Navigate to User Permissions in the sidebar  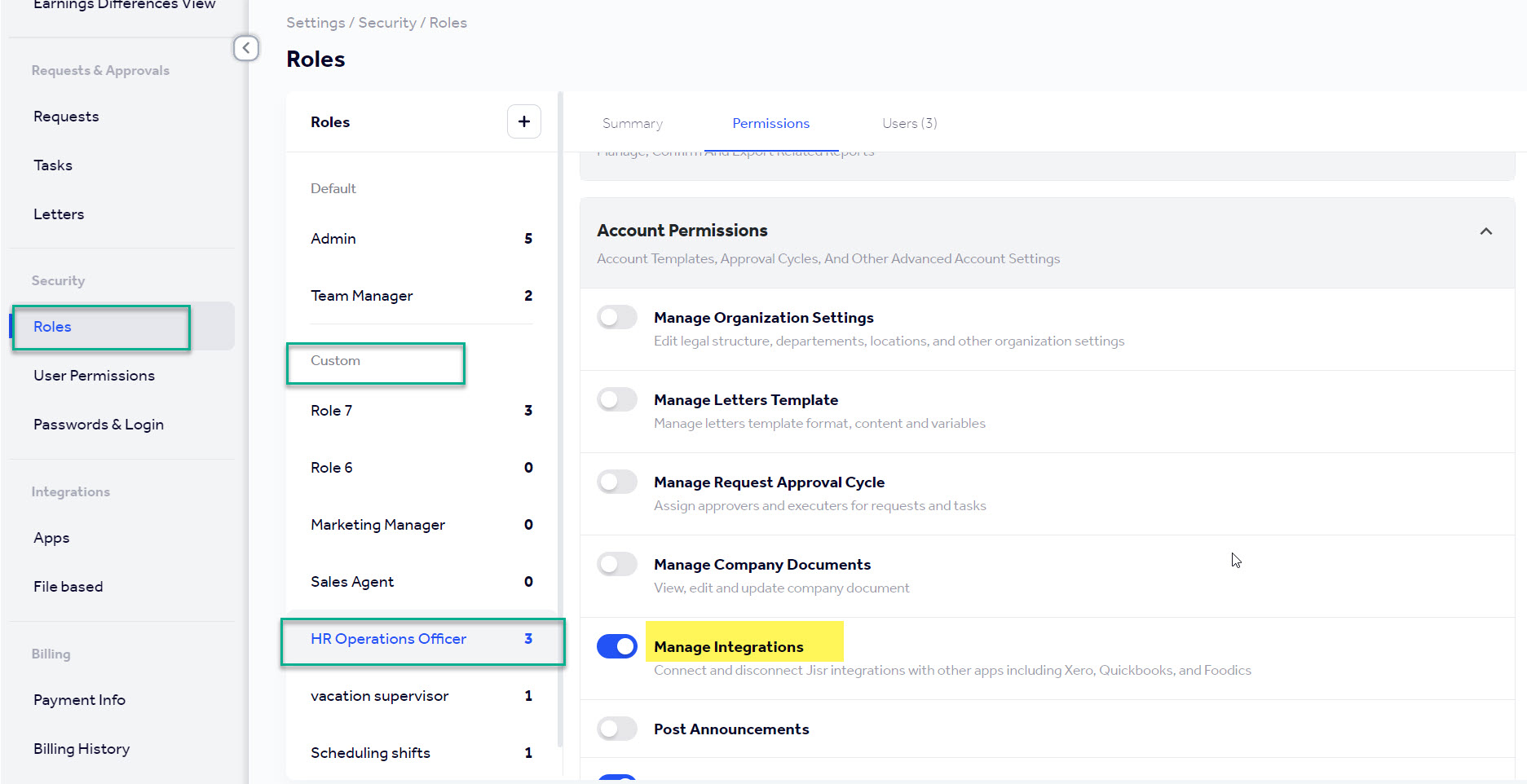(95, 375)
